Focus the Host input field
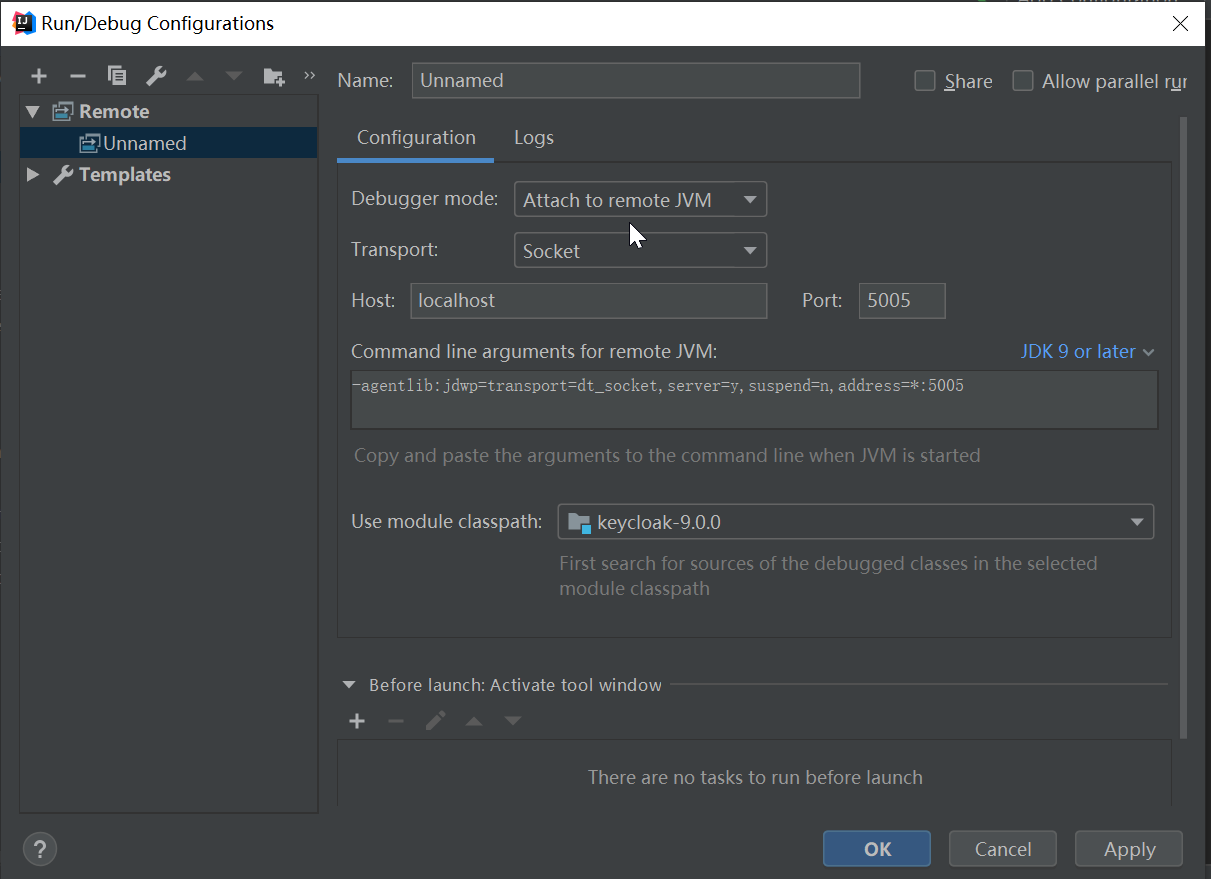Viewport: 1211px width, 879px height. [x=588, y=300]
